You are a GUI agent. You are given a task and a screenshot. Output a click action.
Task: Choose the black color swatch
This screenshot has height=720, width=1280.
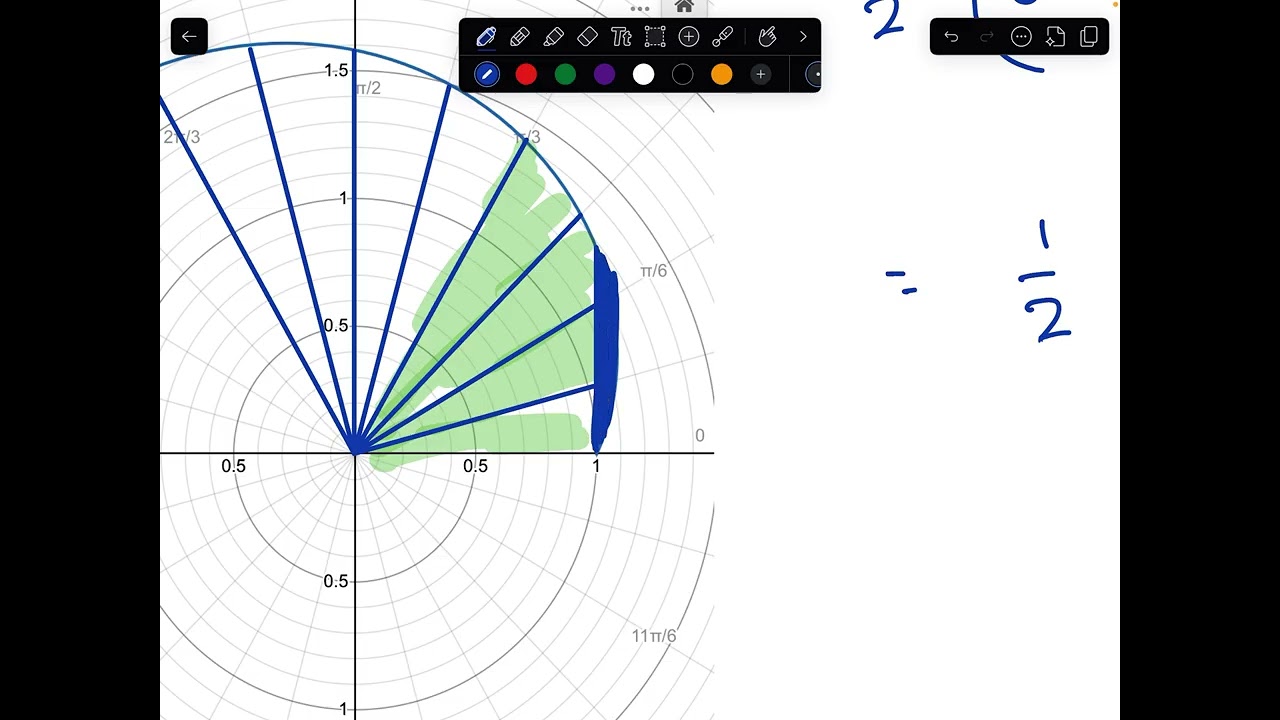pyautogui.click(x=682, y=74)
